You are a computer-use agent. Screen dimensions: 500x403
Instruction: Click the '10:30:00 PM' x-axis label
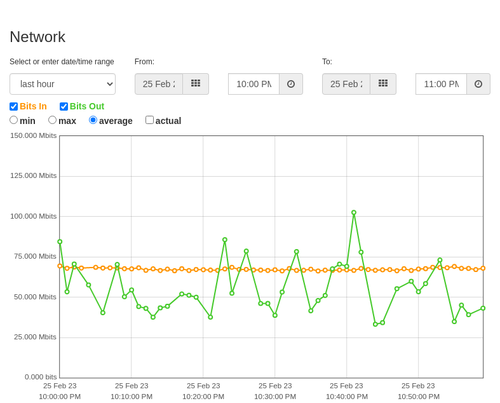click(275, 397)
